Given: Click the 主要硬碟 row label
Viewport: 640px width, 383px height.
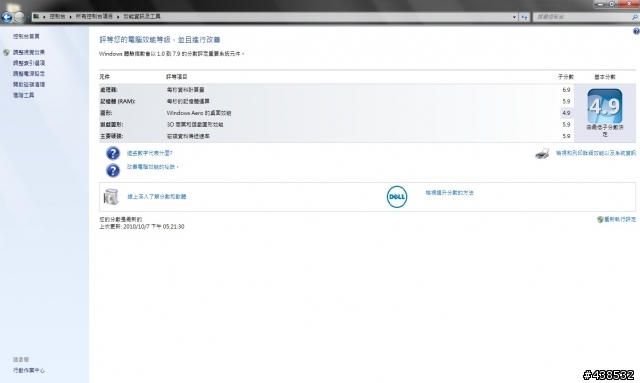Looking at the screenshot, I should 111,136.
